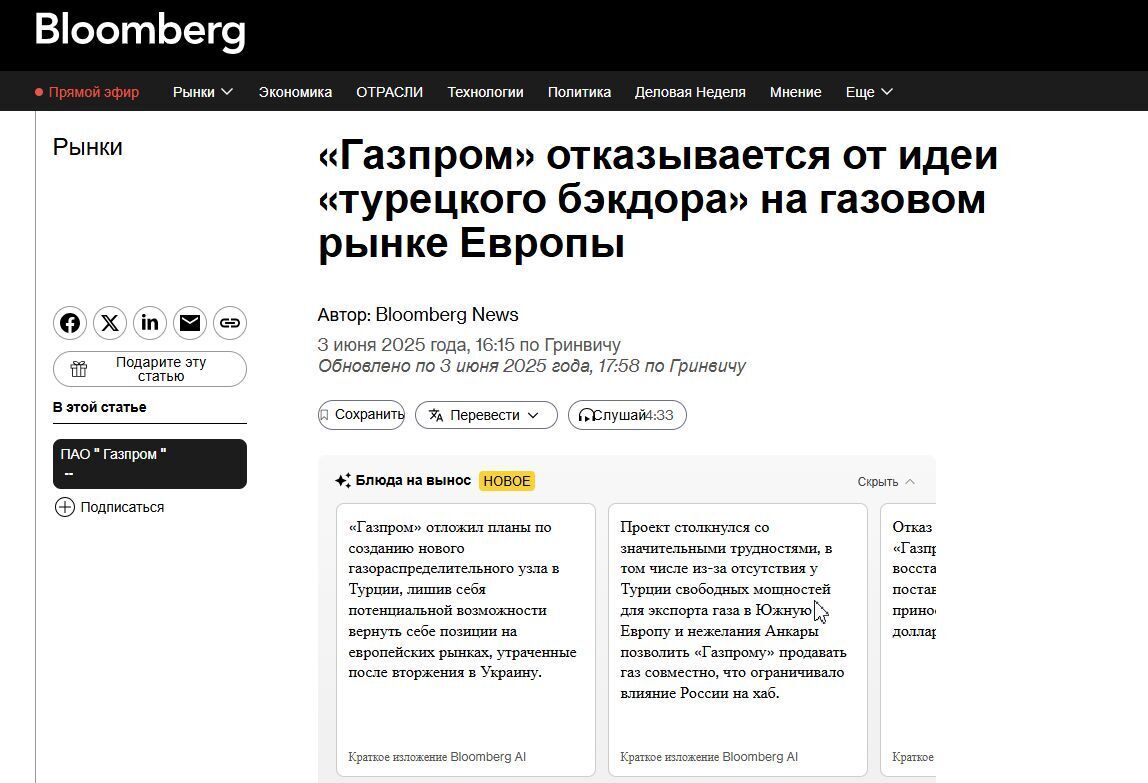Select Экономика in the navigation bar
Image resolution: width=1148 pixels, height=783 pixels.
295,91
